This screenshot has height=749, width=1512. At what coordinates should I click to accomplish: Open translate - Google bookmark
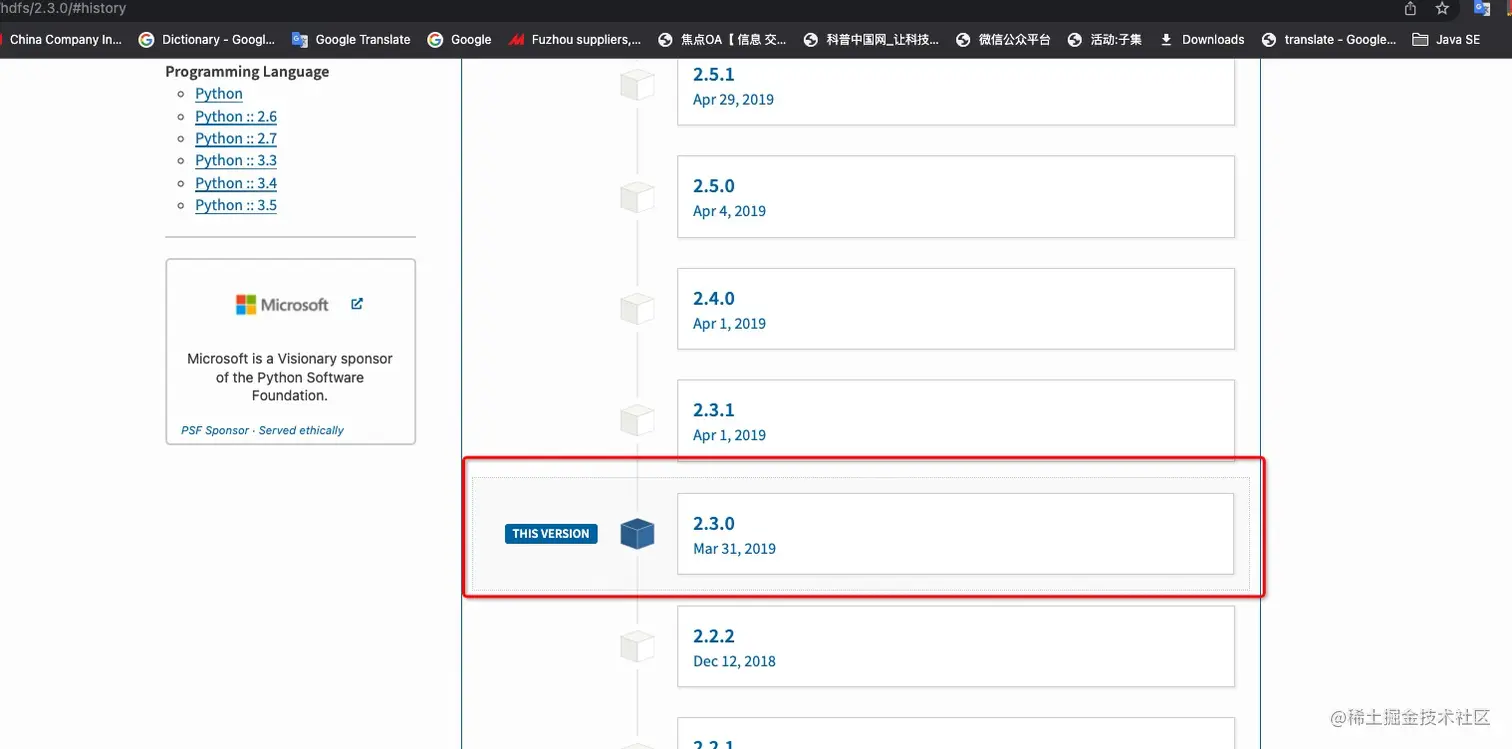click(x=1329, y=40)
